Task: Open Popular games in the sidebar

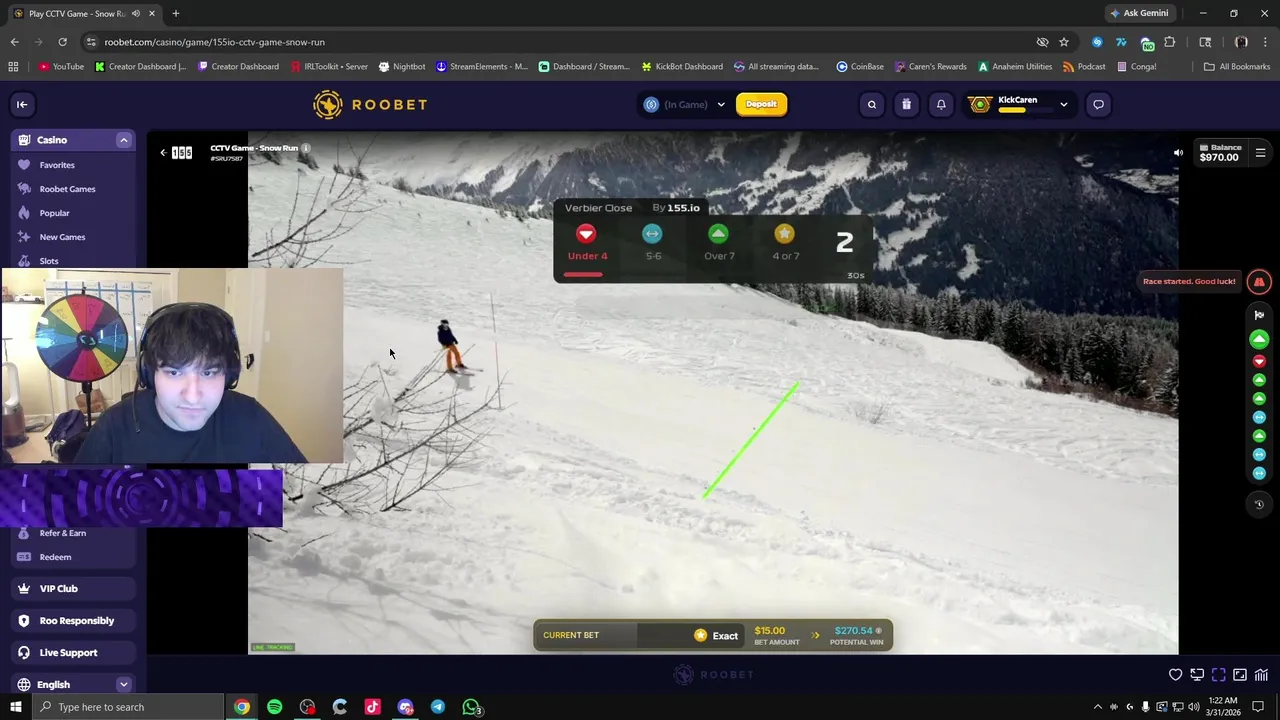Action: (54, 213)
